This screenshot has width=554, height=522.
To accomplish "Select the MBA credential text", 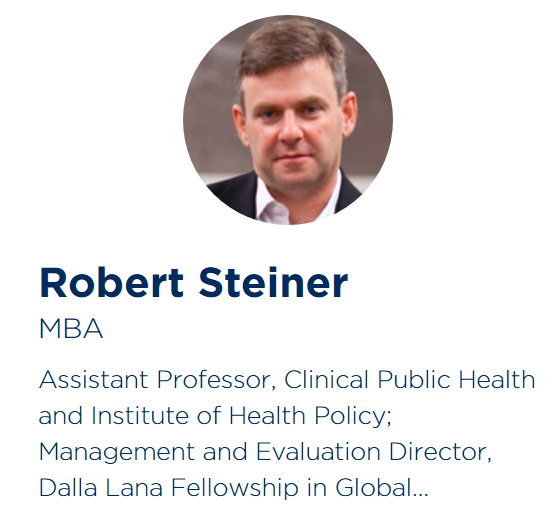I will 71,329.
